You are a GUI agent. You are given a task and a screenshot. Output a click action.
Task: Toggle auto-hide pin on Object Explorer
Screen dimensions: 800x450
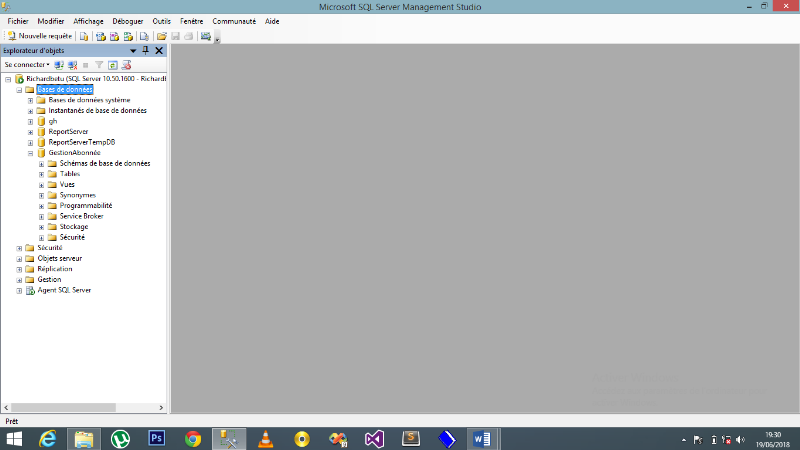click(x=145, y=50)
